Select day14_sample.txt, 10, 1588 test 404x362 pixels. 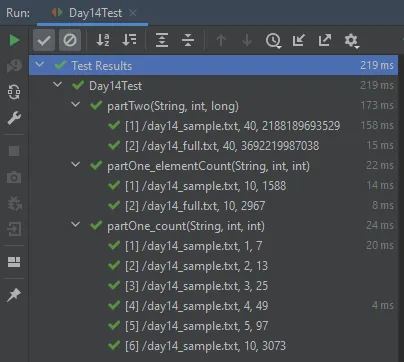pyautogui.click(x=213, y=186)
